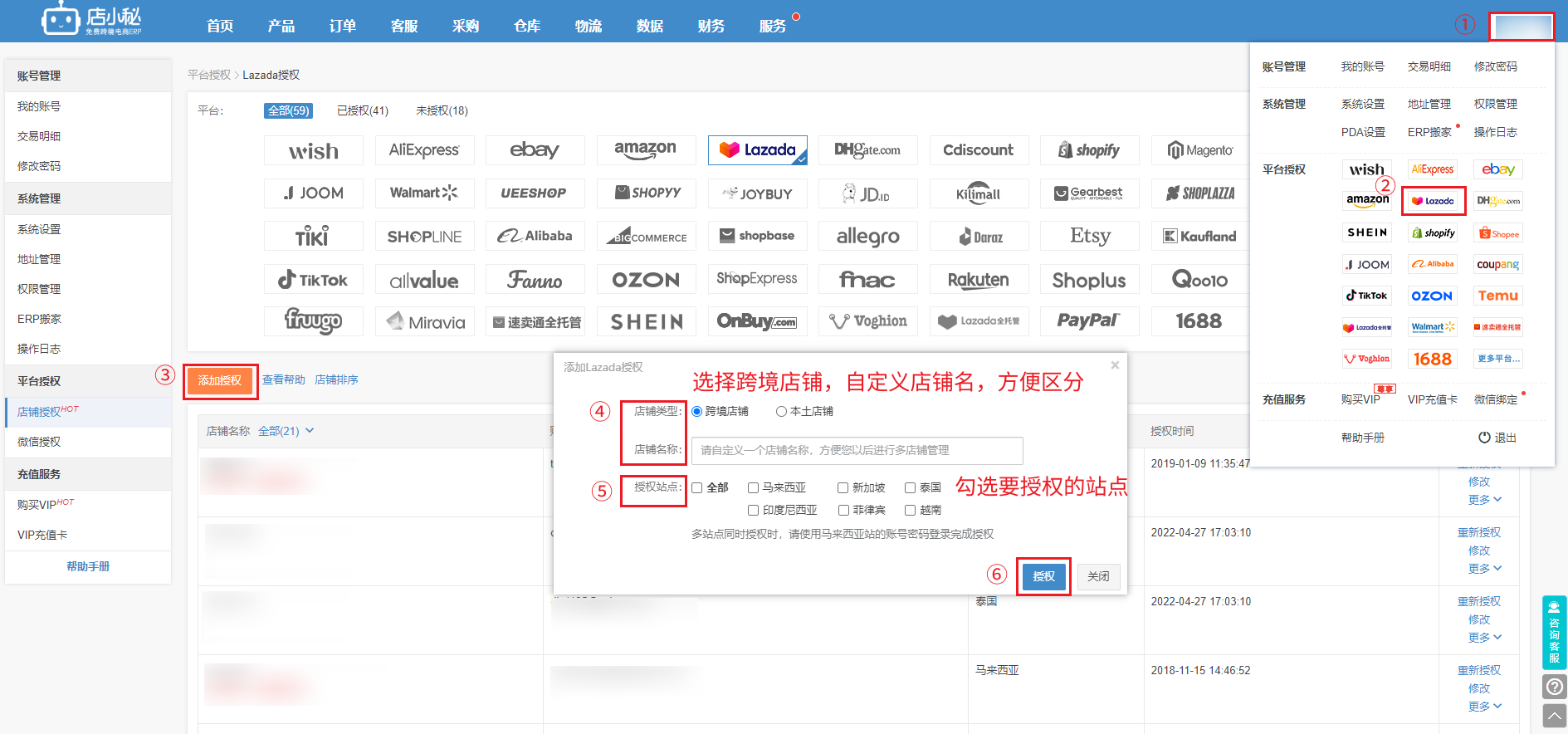
Task: Select the Lazada platform logo in grid
Action: tap(757, 150)
